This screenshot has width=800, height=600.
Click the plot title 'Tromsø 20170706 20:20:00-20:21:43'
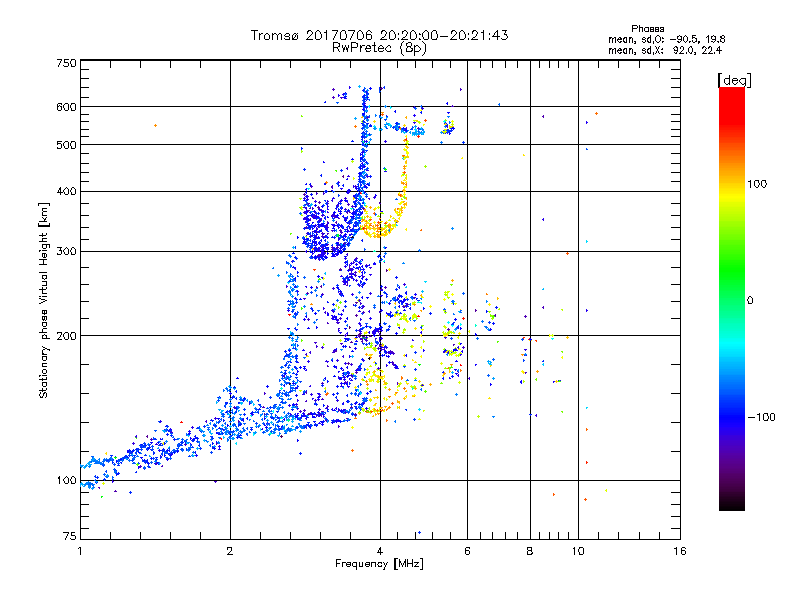(x=379, y=35)
